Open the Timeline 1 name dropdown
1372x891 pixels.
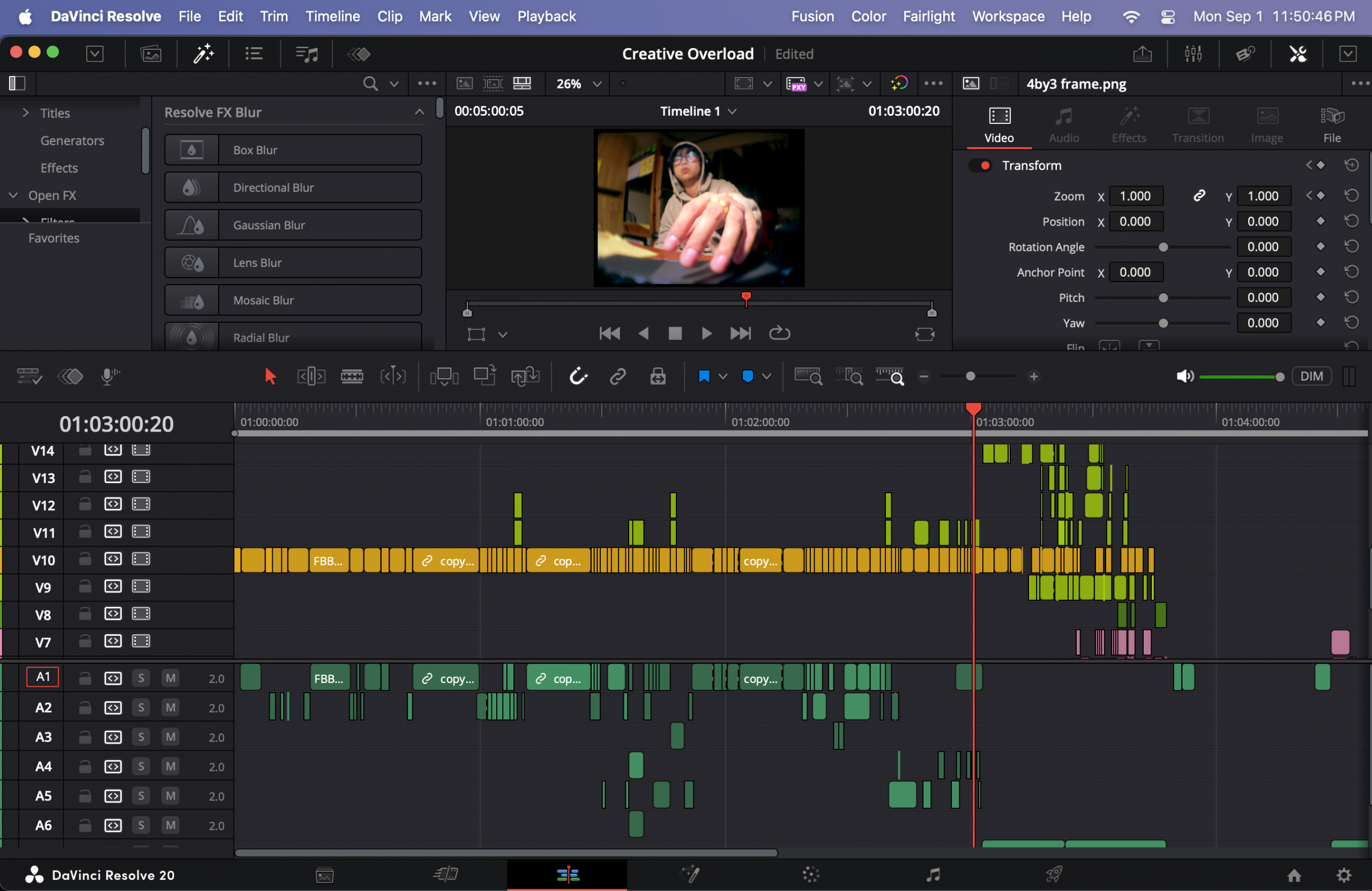pos(698,112)
